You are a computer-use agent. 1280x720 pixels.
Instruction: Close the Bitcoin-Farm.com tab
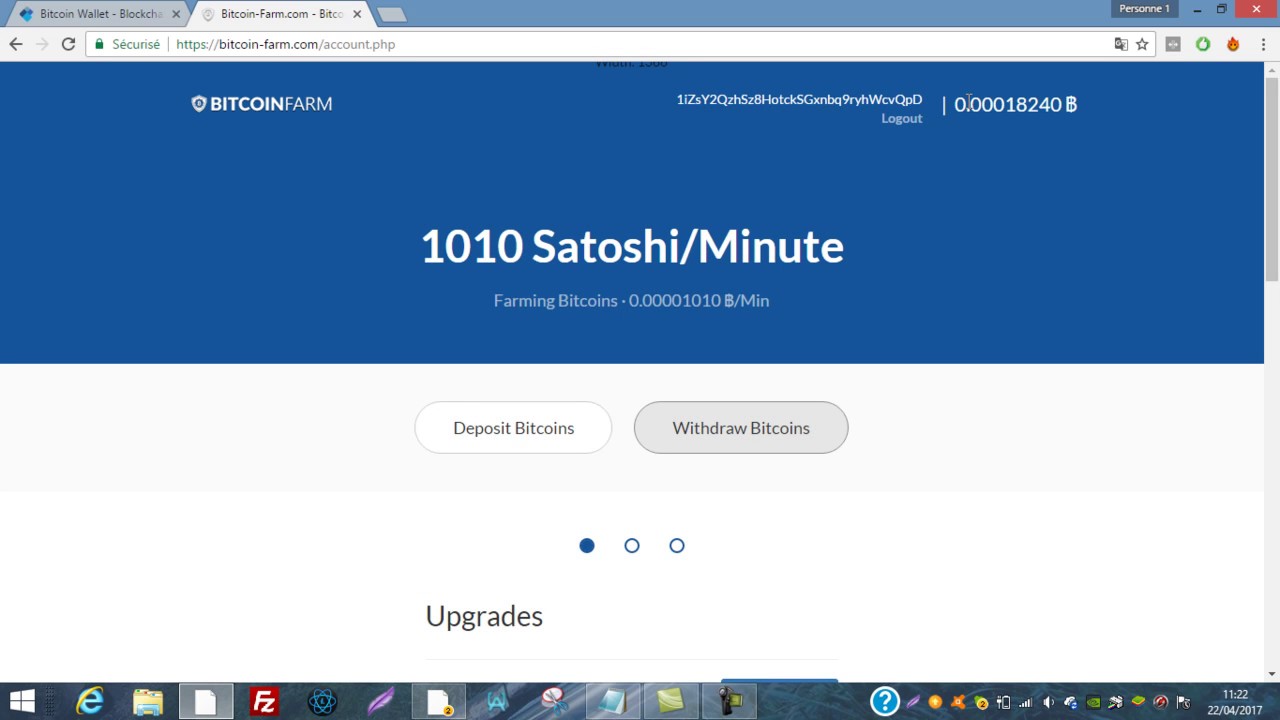point(357,14)
